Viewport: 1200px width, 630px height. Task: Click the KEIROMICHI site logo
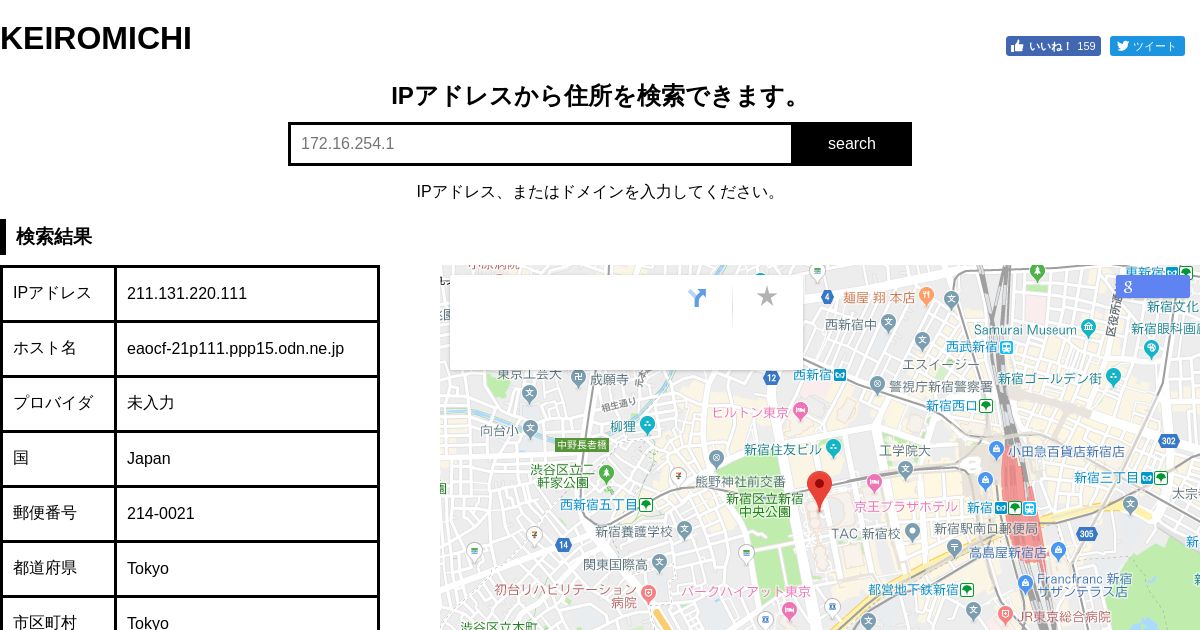96,39
